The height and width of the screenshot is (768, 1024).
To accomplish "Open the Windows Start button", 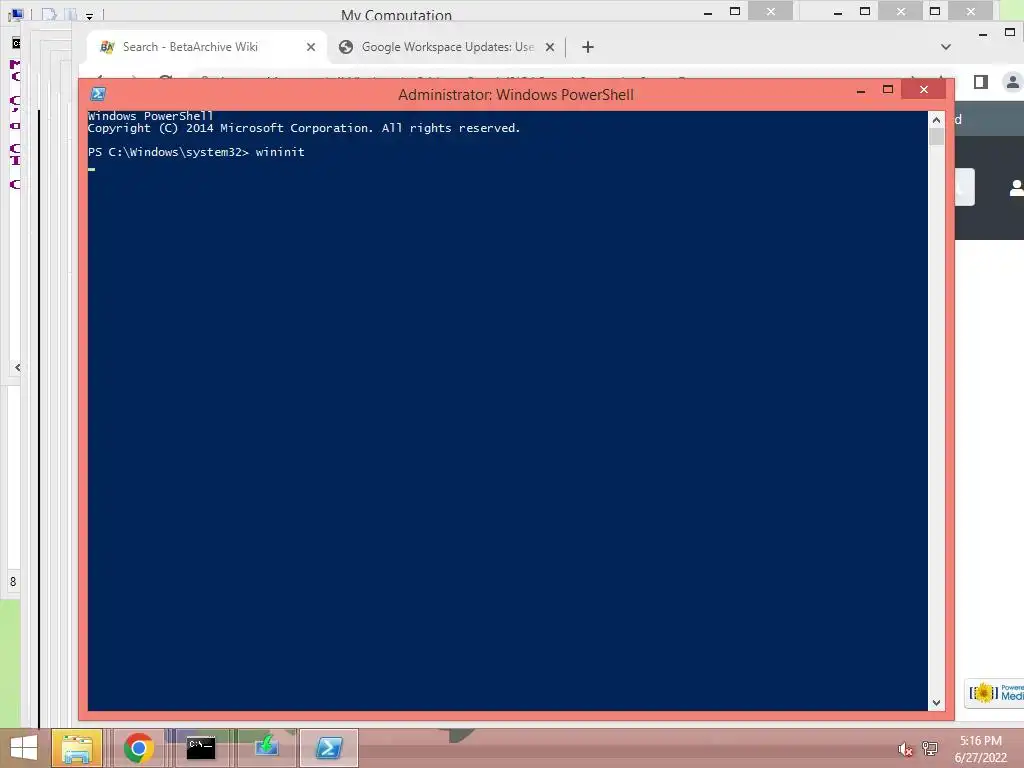I will pos(24,748).
